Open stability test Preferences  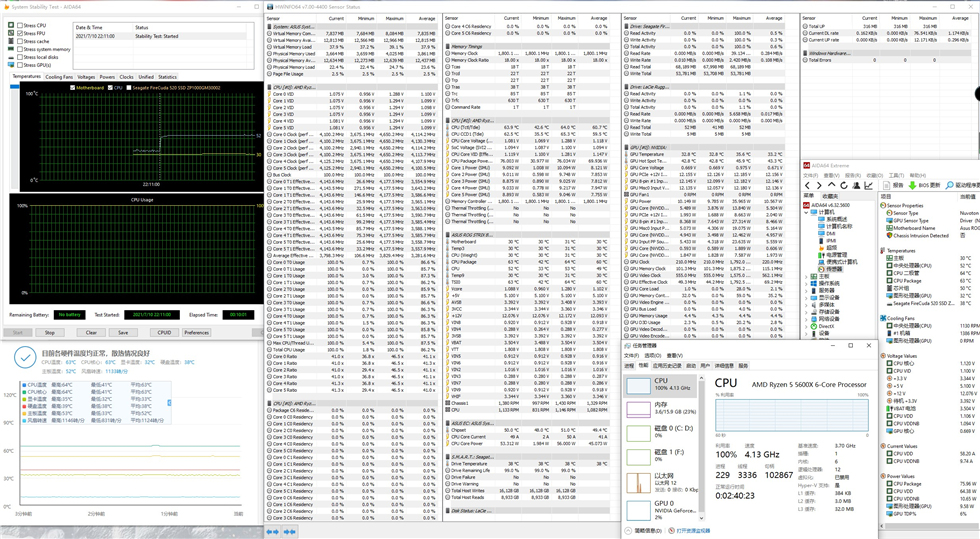pyautogui.click(x=196, y=333)
